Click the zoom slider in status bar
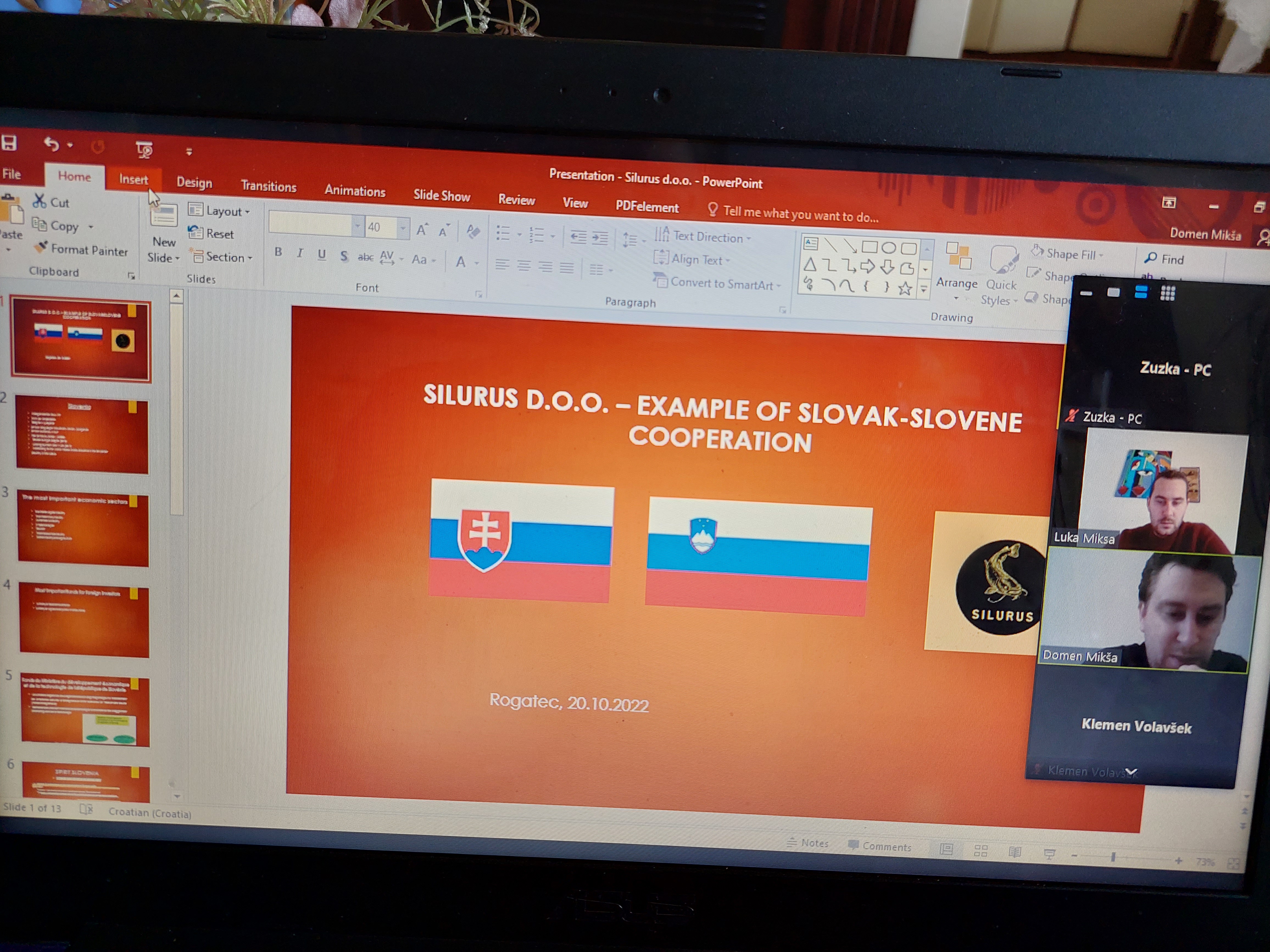Screen dimensions: 1270x952 (x=1126, y=858)
